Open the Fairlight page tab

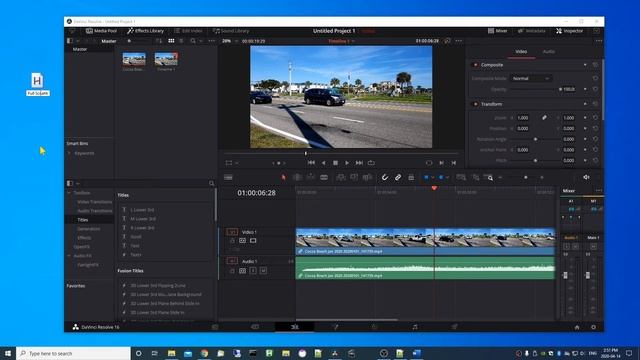415,327
